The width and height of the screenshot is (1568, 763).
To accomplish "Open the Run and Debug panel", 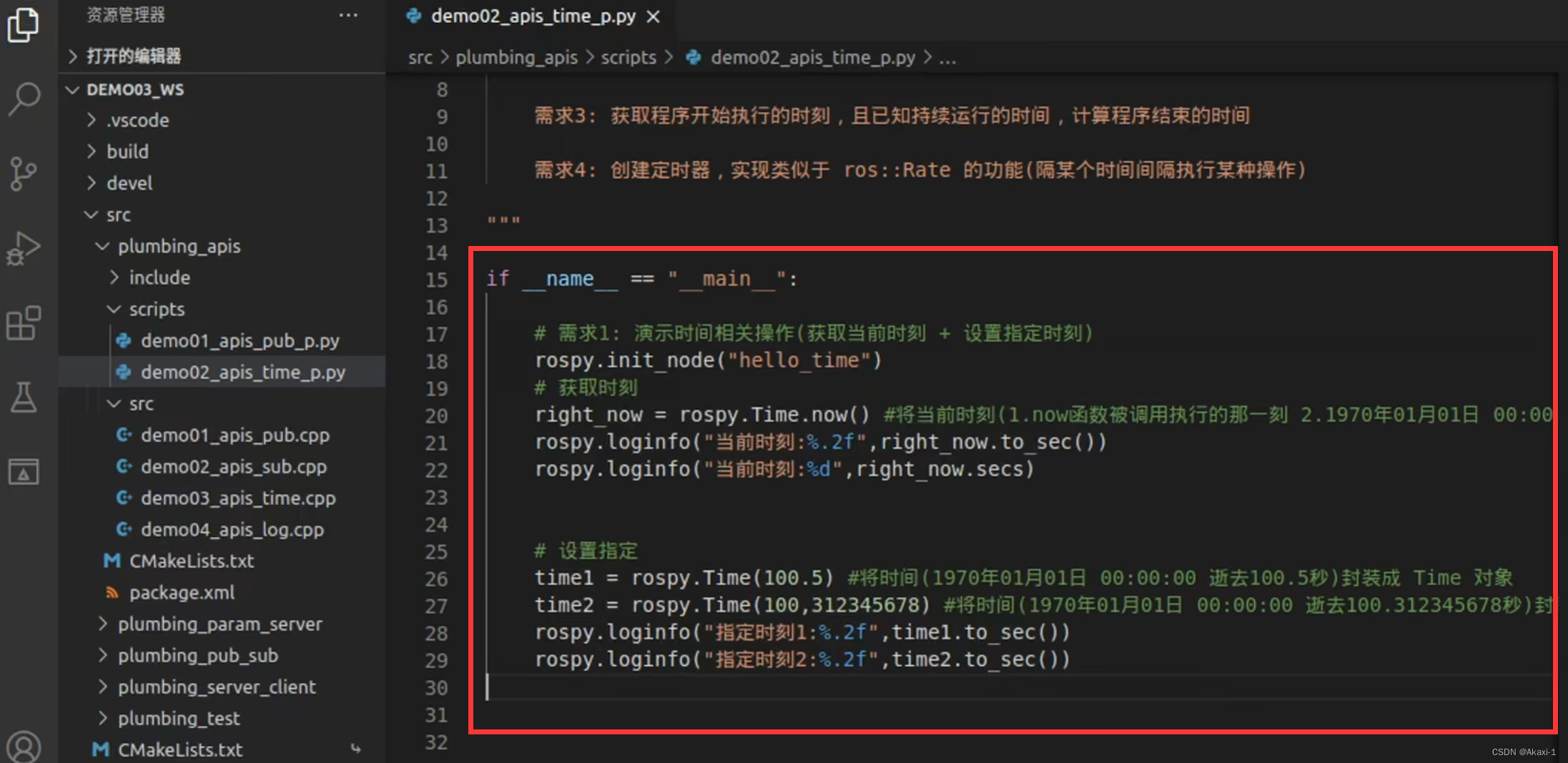I will pos(25,249).
